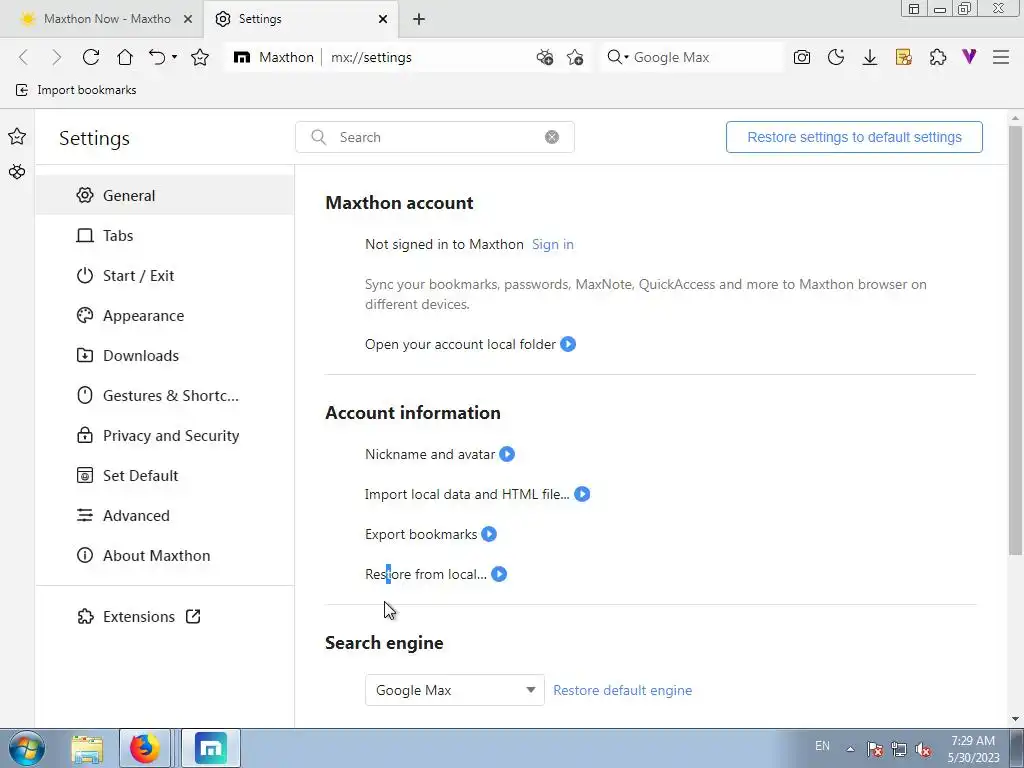Screen dimensions: 1024x768
Task: Open Advanced settings section
Action: tap(165, 515)
